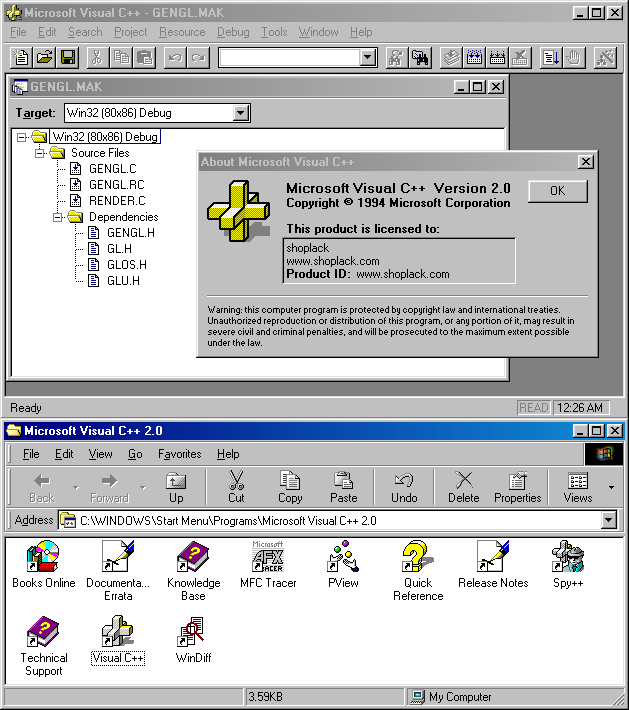
Task: Launch the Spy++ shortcut
Action: 568,564
